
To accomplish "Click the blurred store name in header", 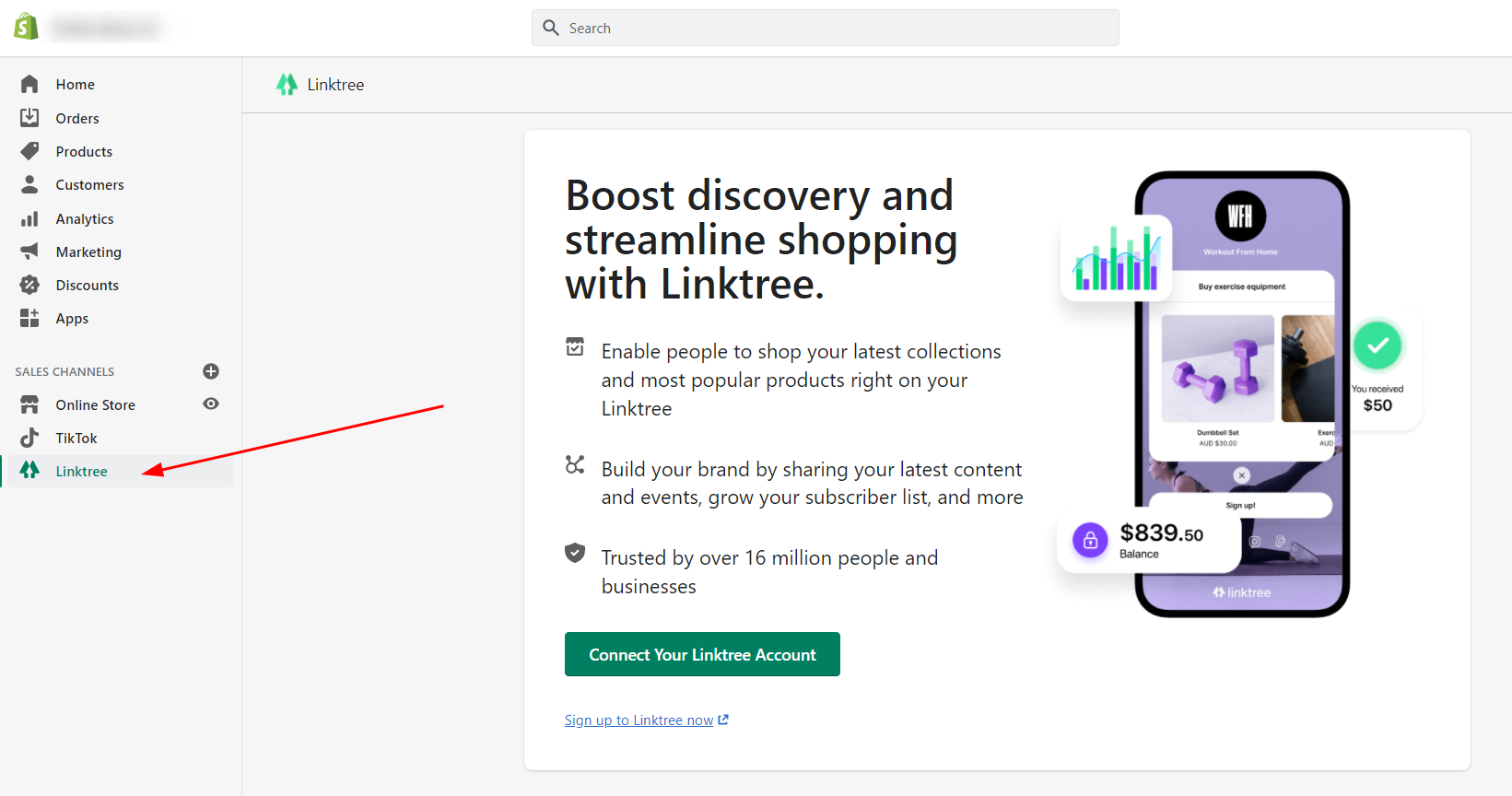I will (x=105, y=28).
